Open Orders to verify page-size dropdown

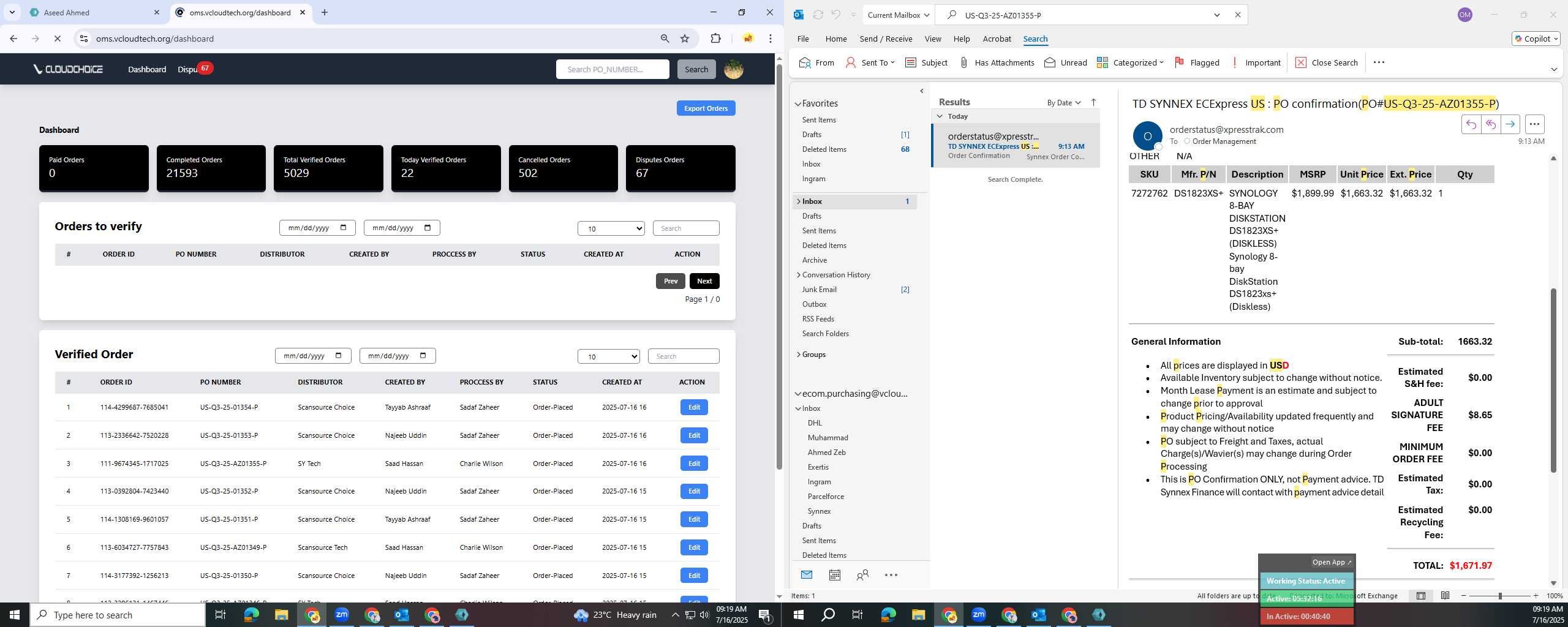click(611, 228)
